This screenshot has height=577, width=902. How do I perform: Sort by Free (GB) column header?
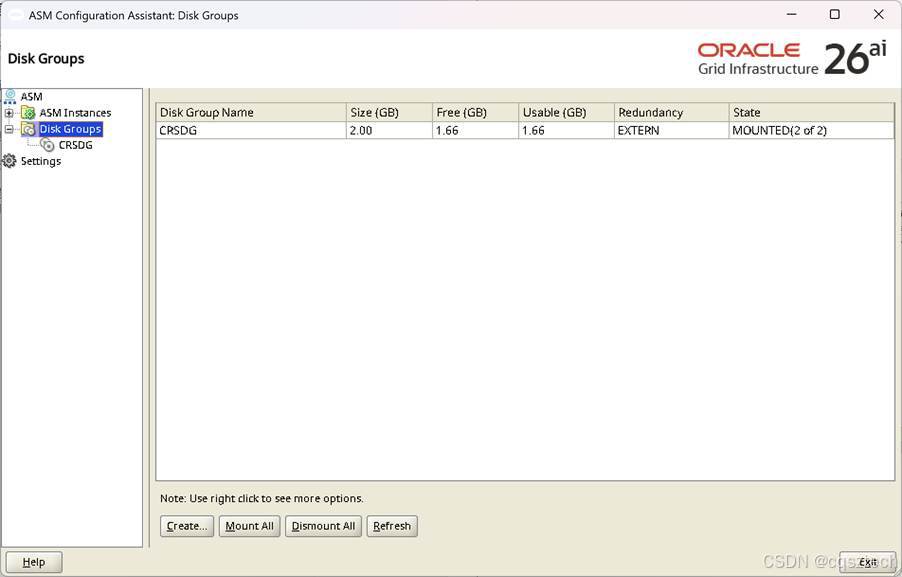[475, 112]
